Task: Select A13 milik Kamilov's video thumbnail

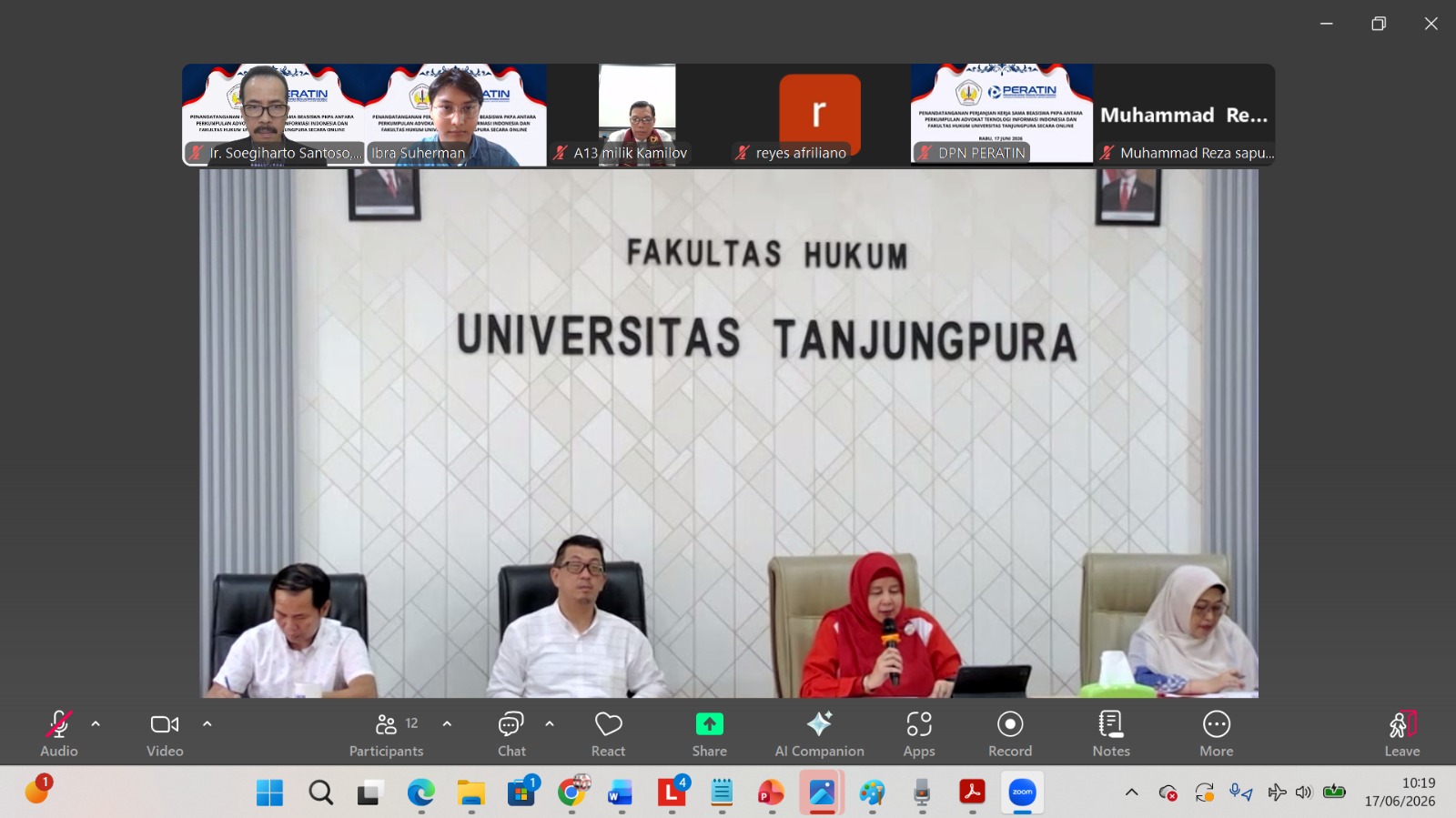Action: (x=637, y=115)
